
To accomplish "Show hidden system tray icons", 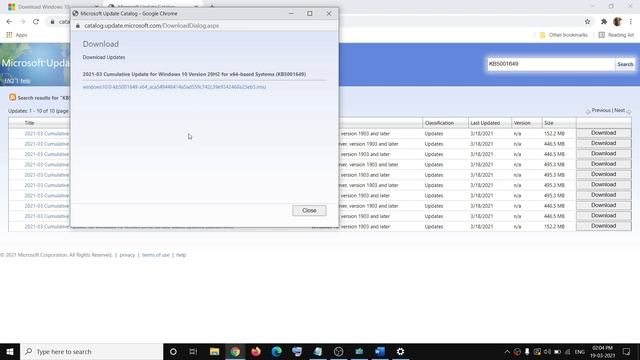I will click(x=507, y=352).
